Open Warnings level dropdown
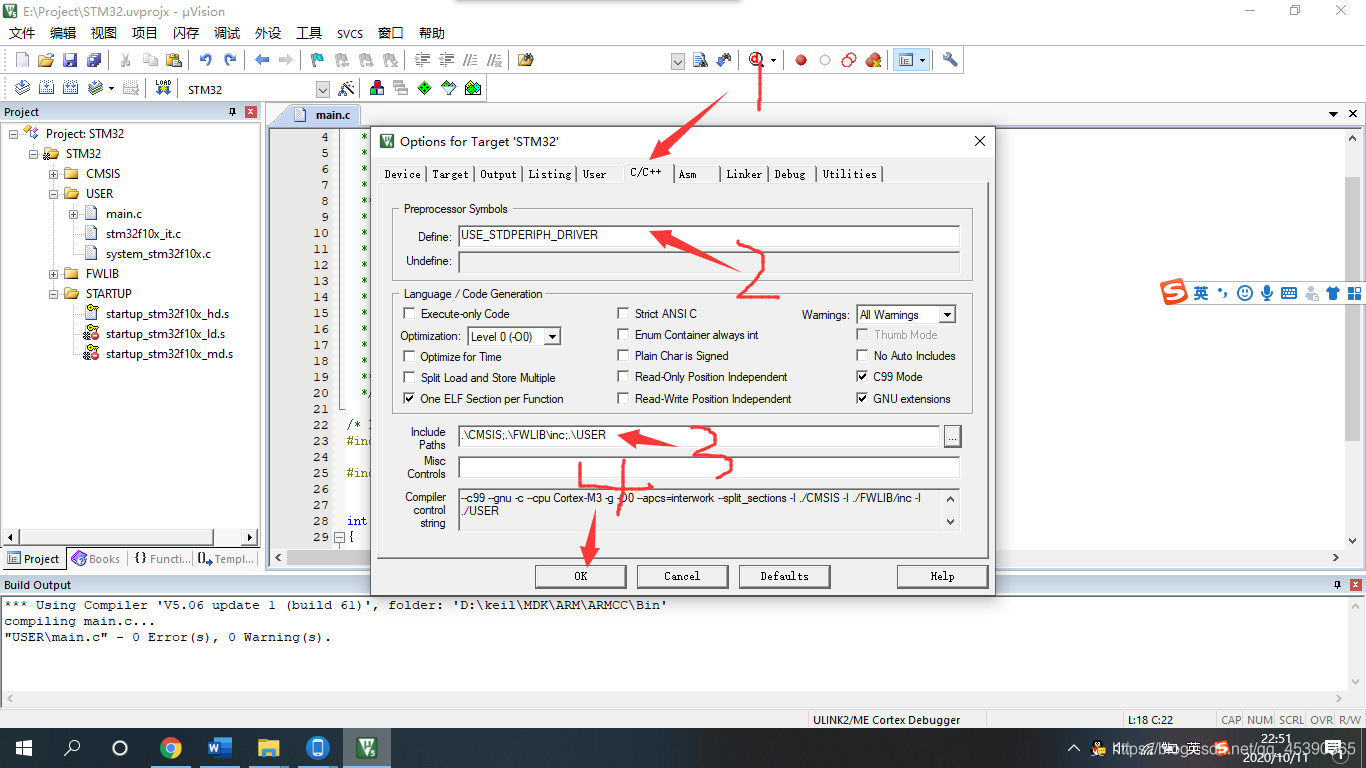This screenshot has height=768, width=1366. (x=947, y=314)
